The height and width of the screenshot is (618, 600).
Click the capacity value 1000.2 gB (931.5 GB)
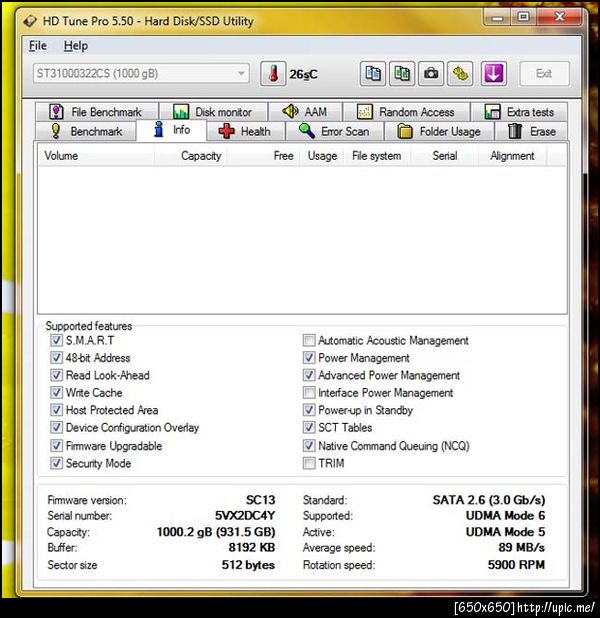click(216, 532)
